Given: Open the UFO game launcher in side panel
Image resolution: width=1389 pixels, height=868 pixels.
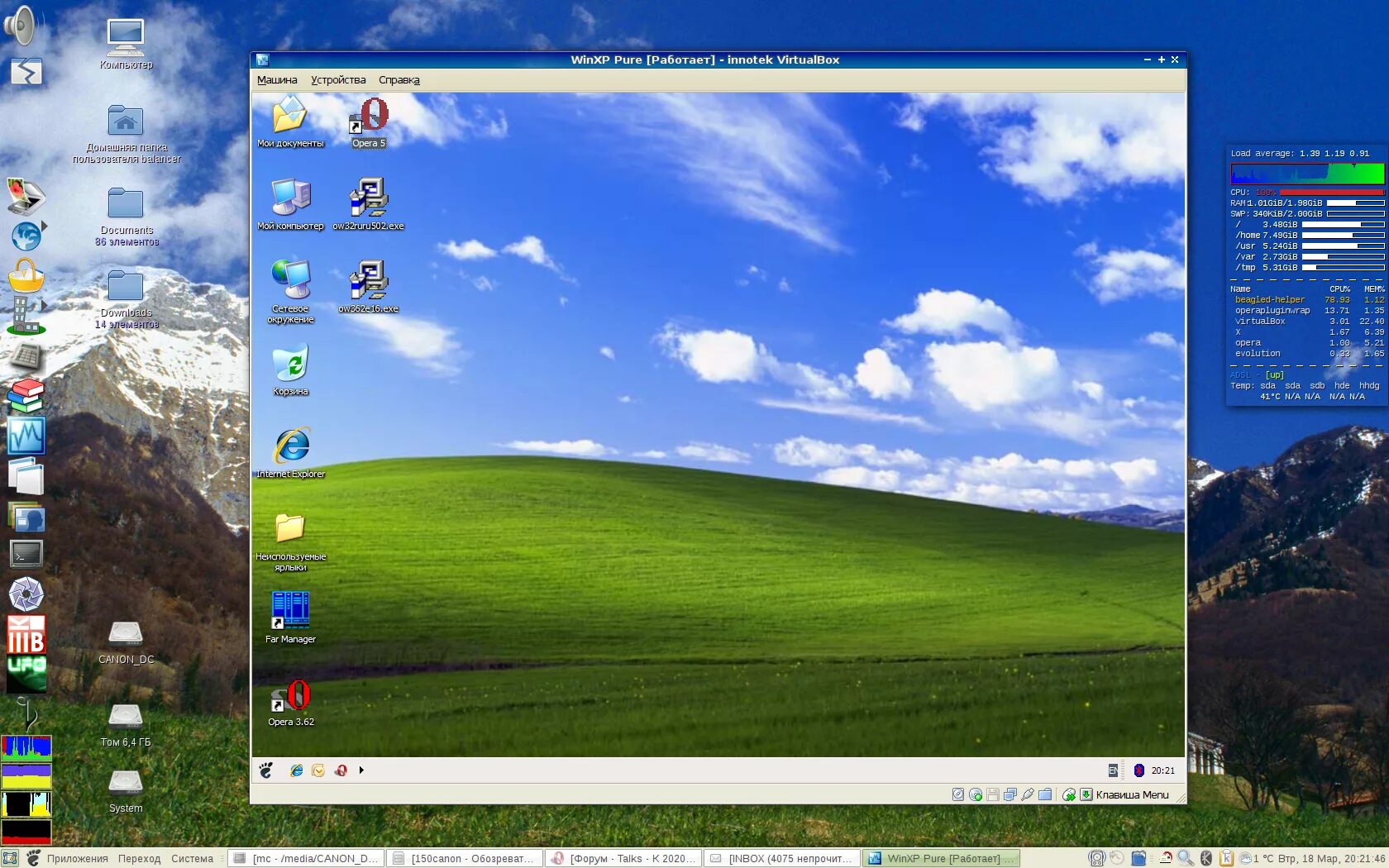Looking at the screenshot, I should pos(26,673).
